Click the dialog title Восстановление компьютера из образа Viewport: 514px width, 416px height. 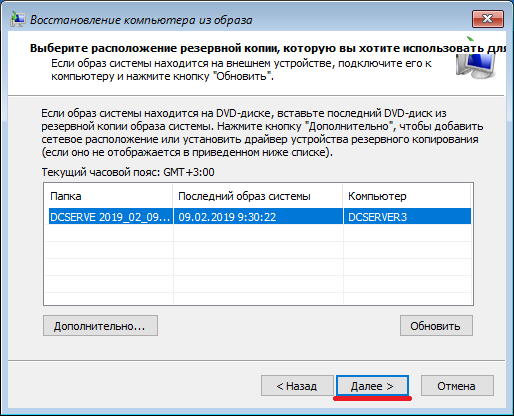[x=141, y=20]
